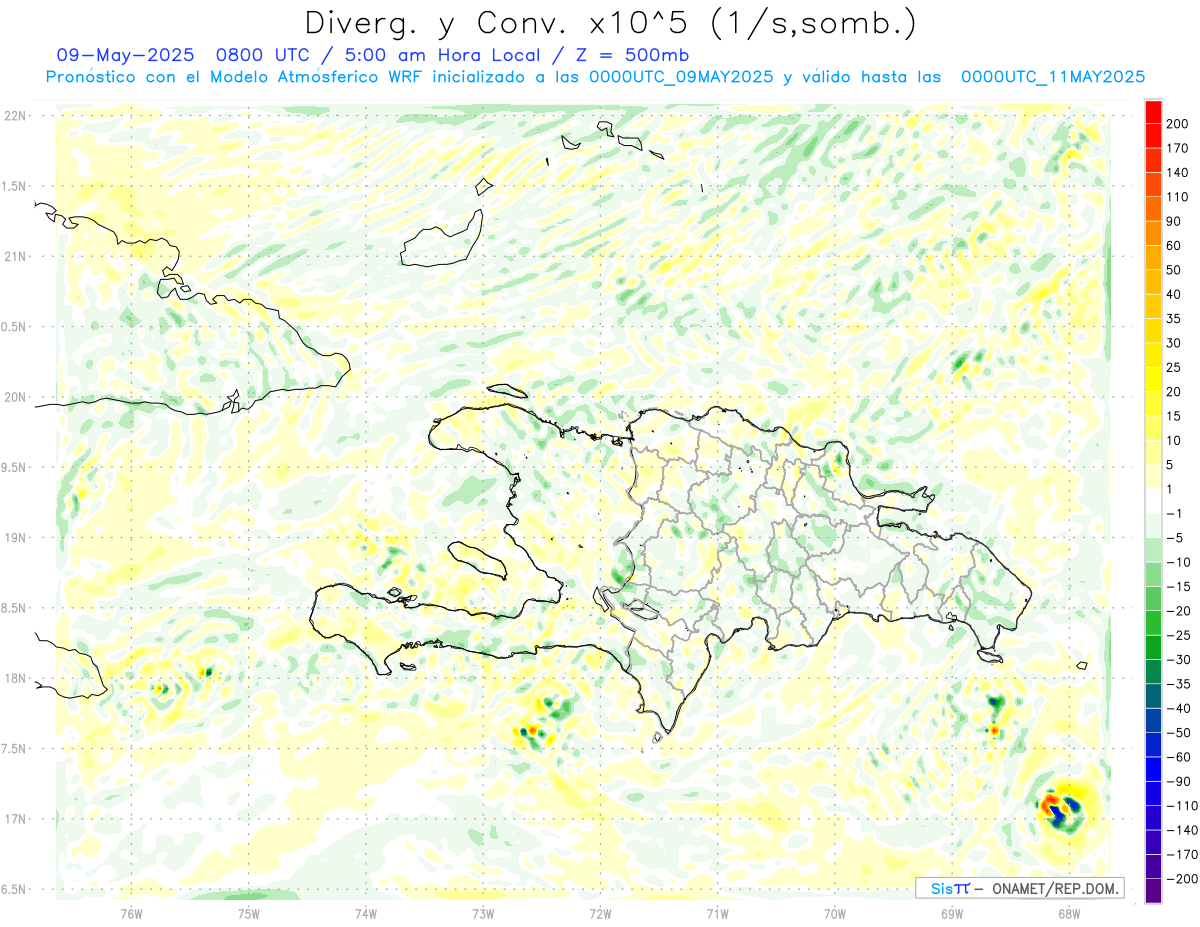Click the 'Pronóstico con el Modelo Atmosférico WRF' line
1200x927 pixels.
coord(235,76)
